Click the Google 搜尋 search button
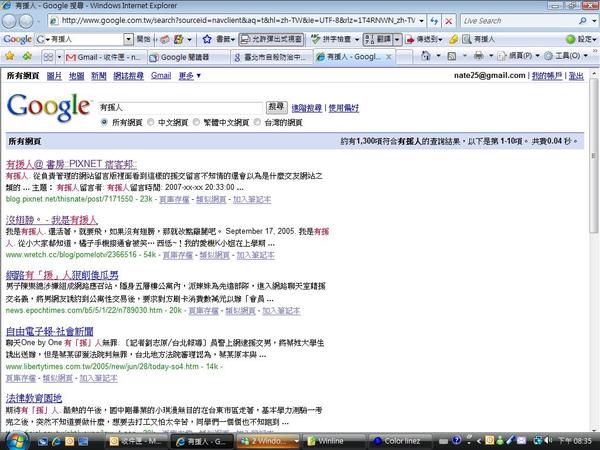 click(276, 107)
